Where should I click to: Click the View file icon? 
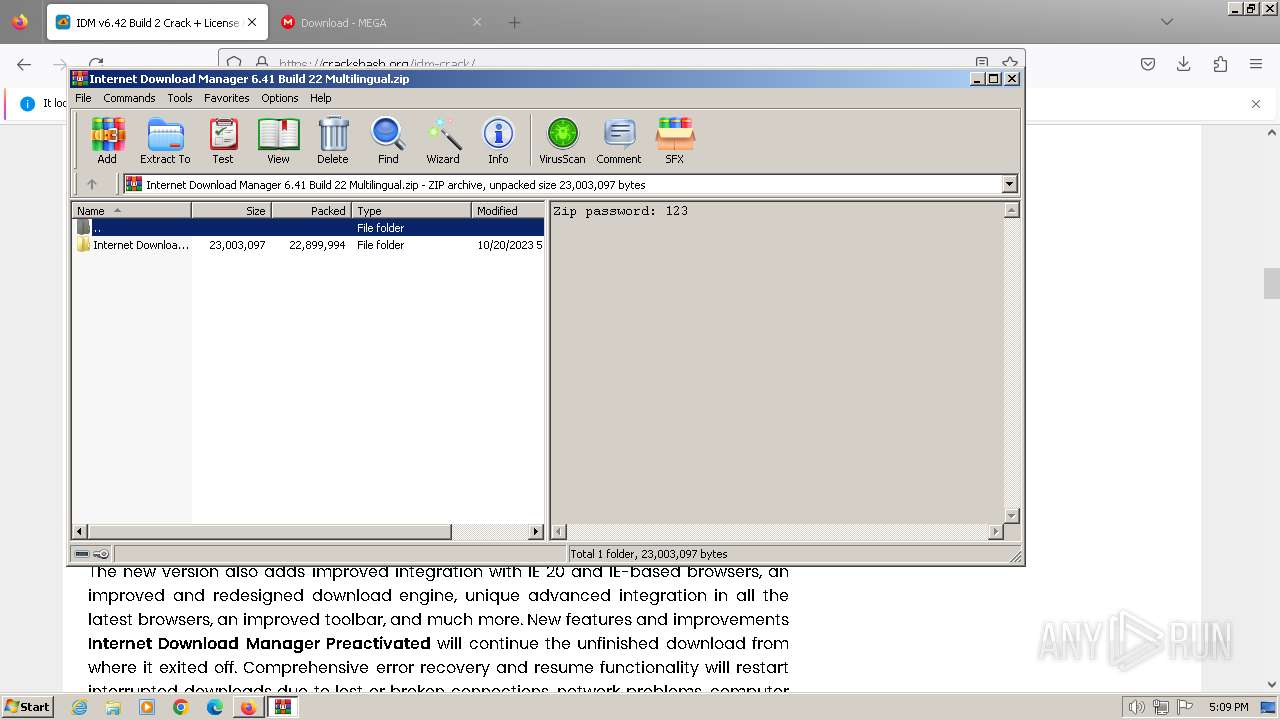point(278,140)
